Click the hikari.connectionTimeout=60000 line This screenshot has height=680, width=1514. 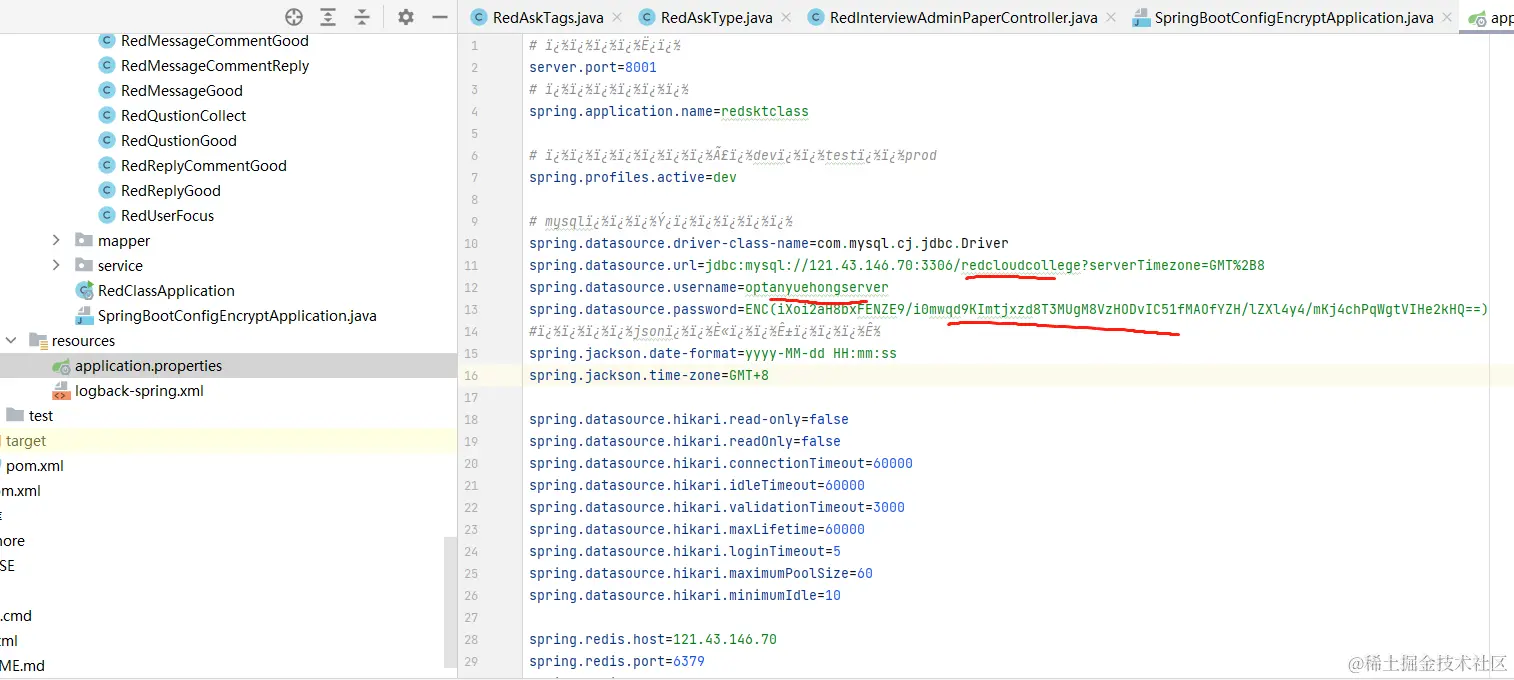(721, 464)
